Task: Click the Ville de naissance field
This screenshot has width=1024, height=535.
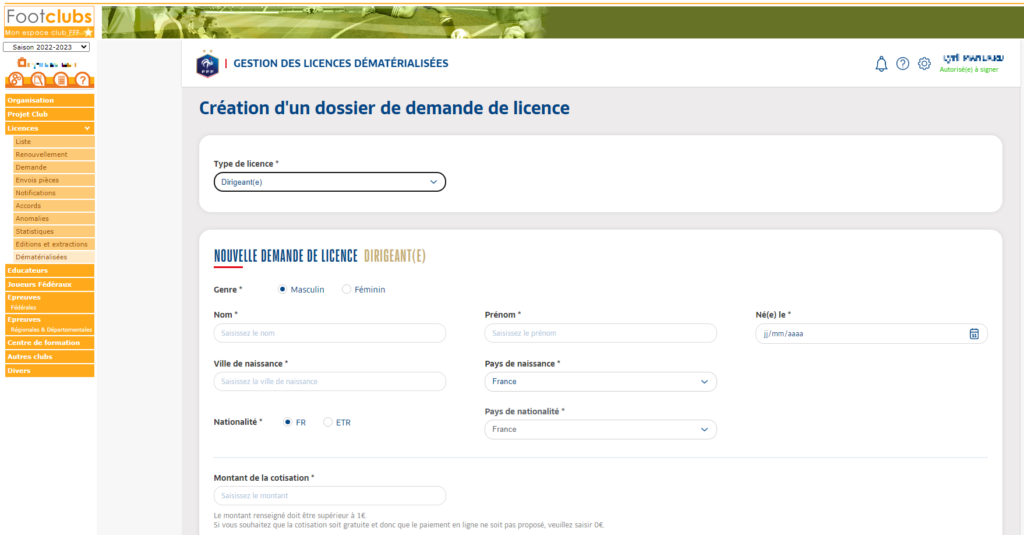Action: [x=330, y=381]
